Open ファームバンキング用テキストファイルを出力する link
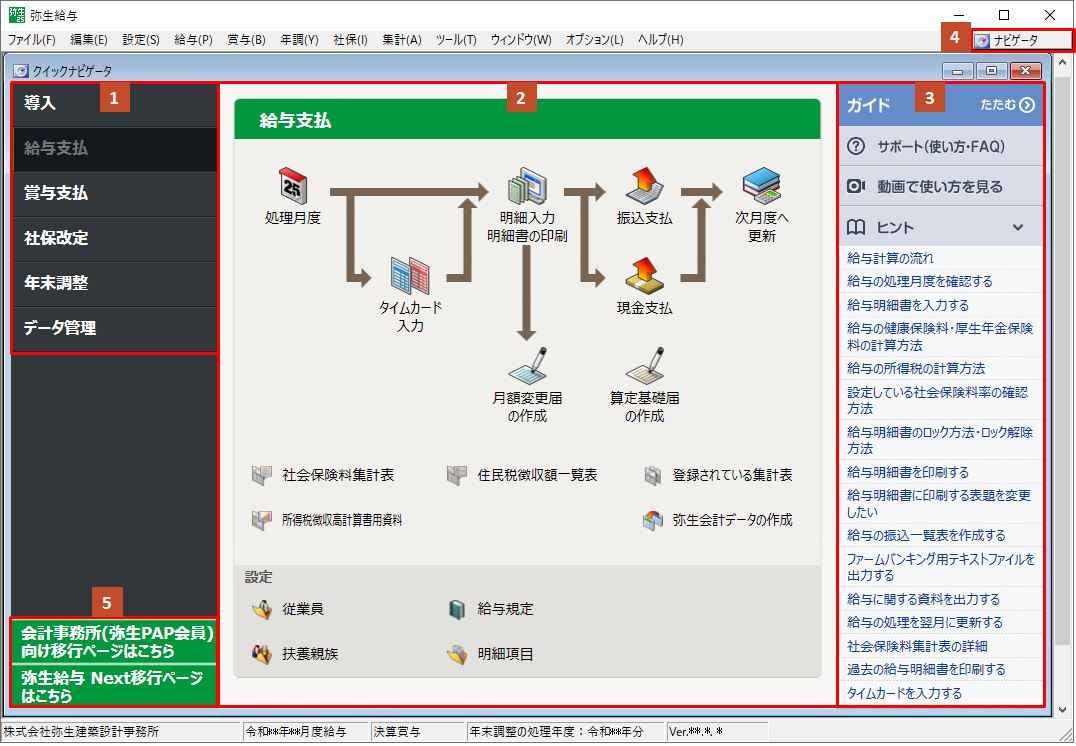The height and width of the screenshot is (746, 1076). tap(940, 567)
